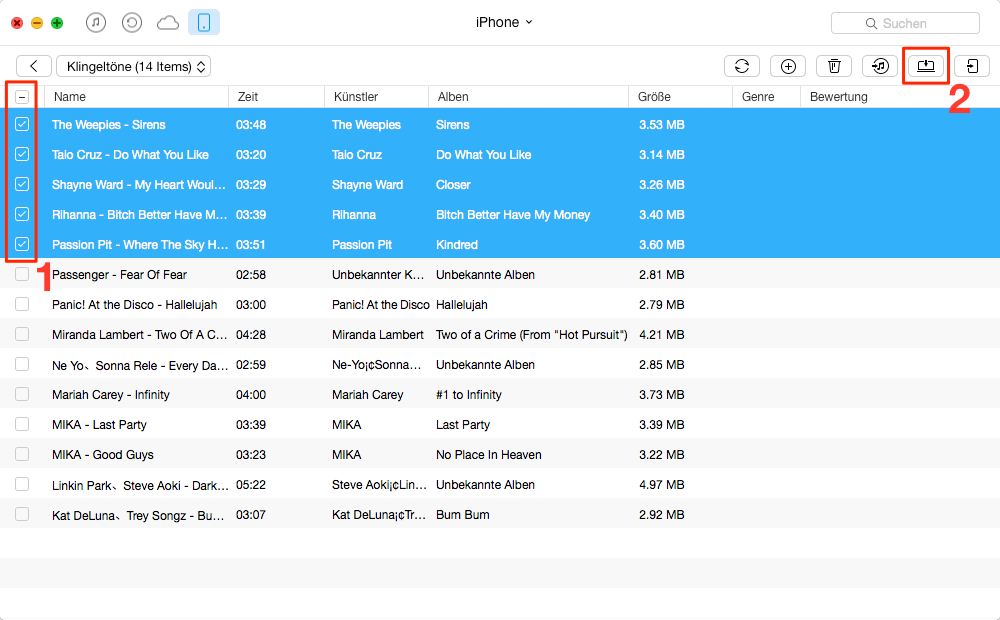Screen dimensions: 1000x620
Task: Open the iCloud content icon
Action: click(168, 23)
